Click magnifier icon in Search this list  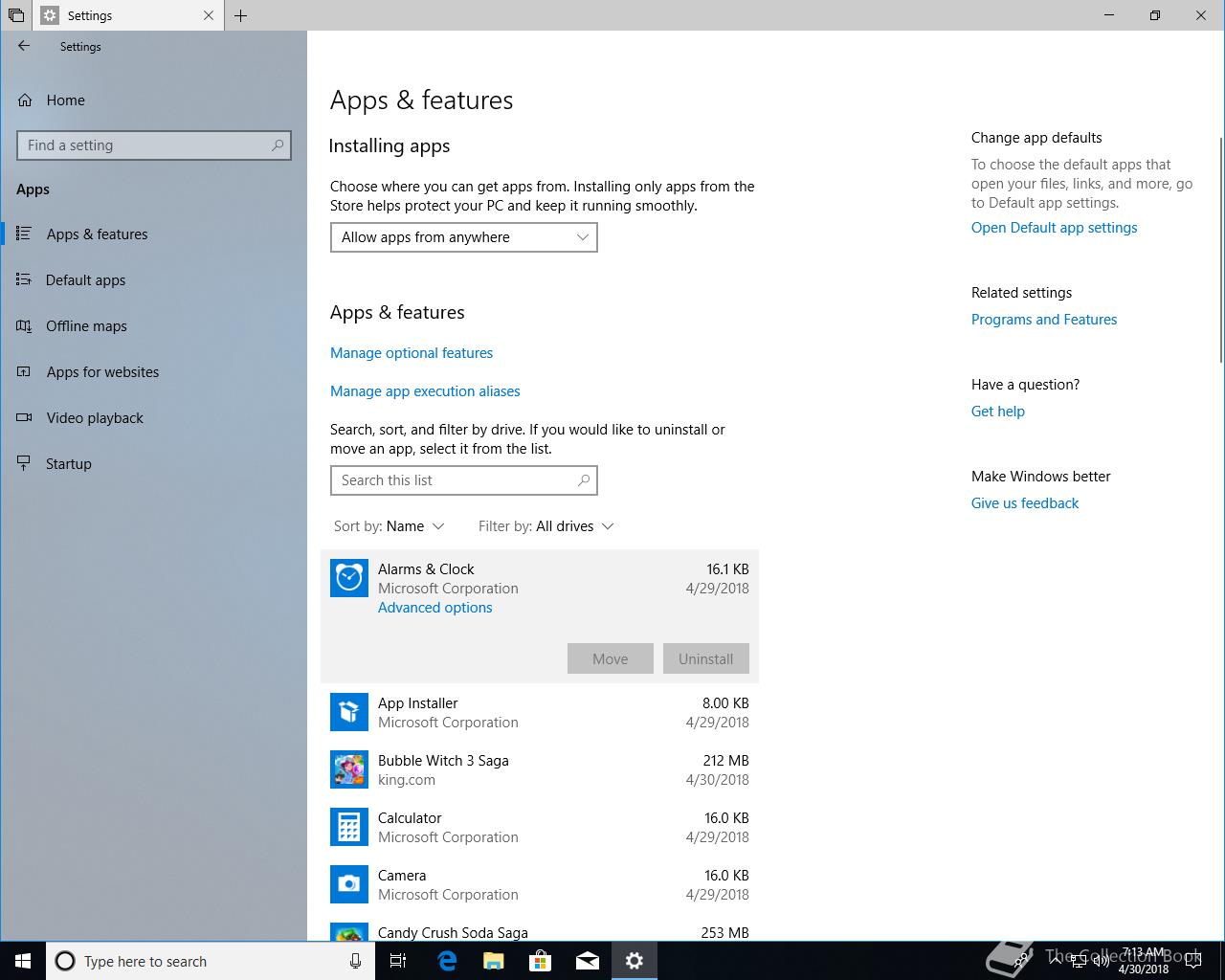pyautogui.click(x=584, y=480)
